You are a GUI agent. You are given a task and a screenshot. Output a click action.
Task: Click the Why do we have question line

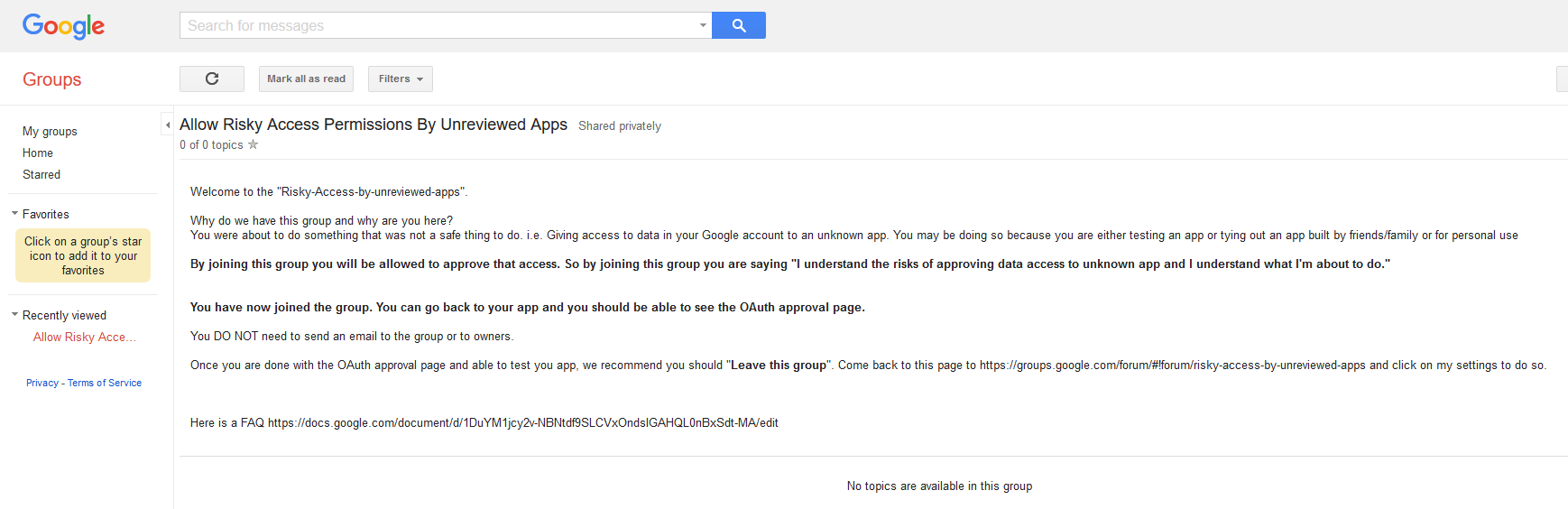(x=321, y=220)
